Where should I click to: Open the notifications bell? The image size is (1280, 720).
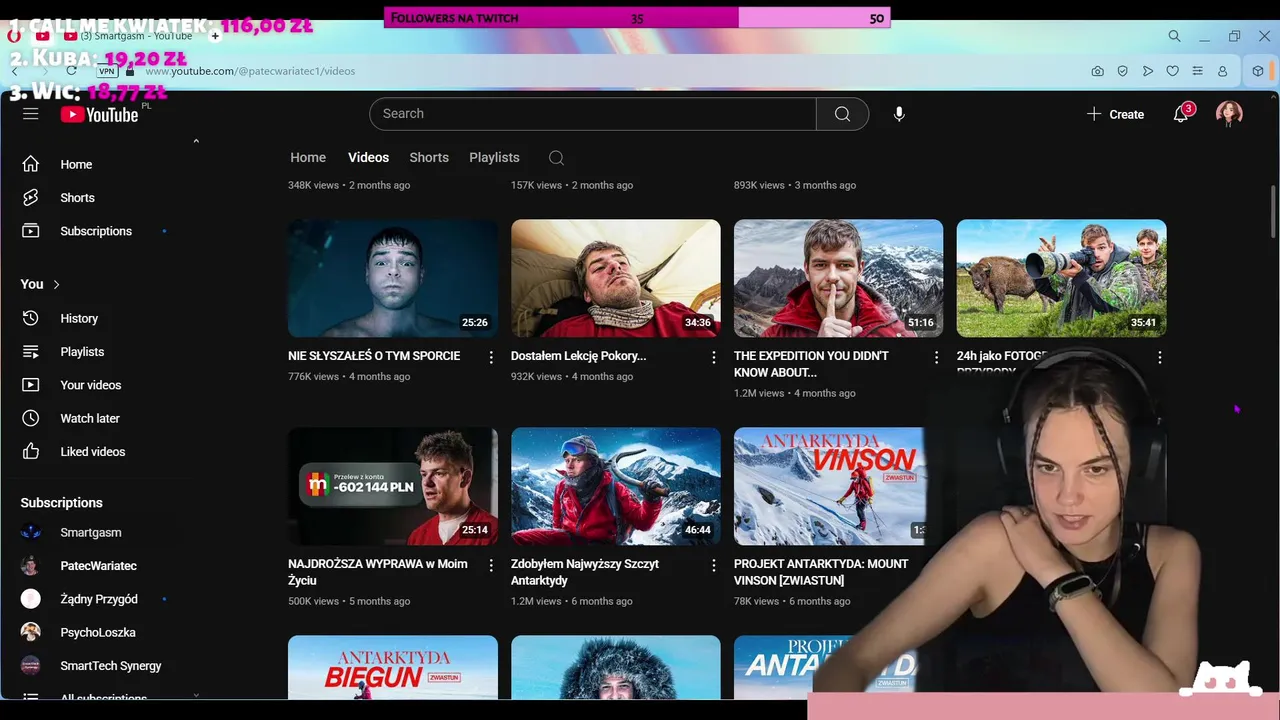click(1181, 114)
